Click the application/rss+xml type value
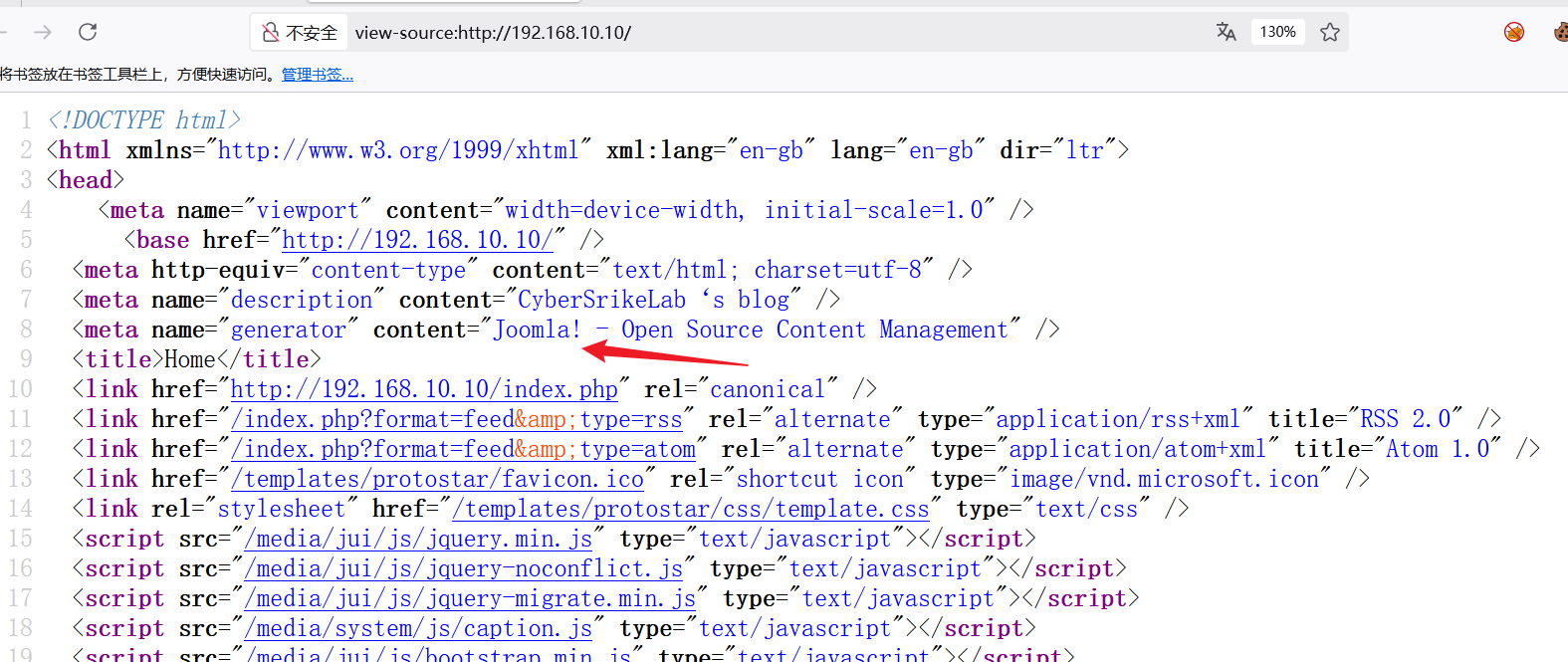 tap(1117, 419)
